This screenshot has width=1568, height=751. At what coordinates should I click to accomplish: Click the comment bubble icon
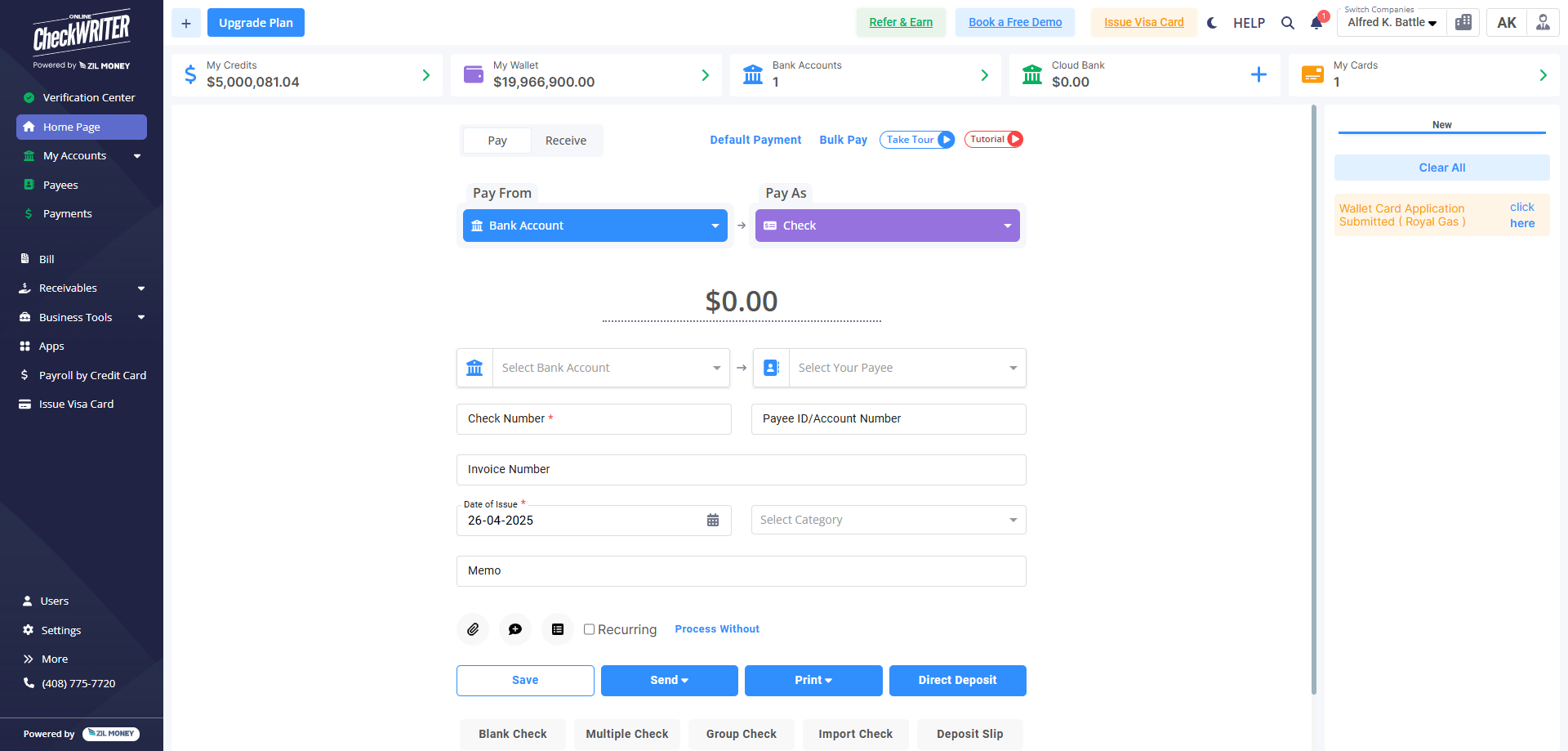point(515,629)
